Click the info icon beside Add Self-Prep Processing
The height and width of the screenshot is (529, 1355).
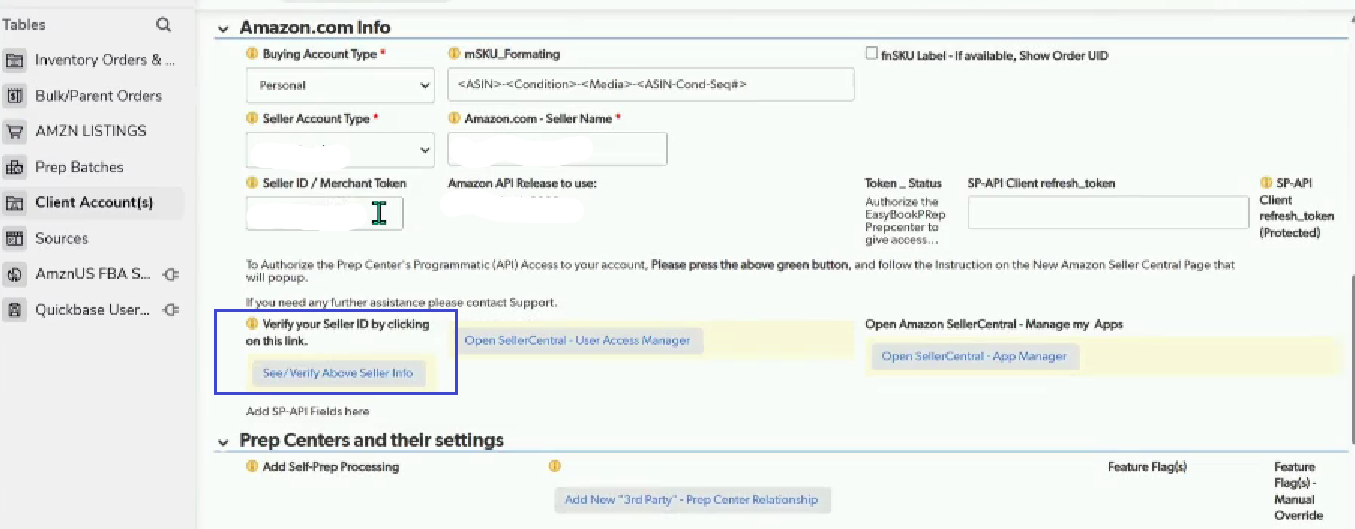[252, 467]
